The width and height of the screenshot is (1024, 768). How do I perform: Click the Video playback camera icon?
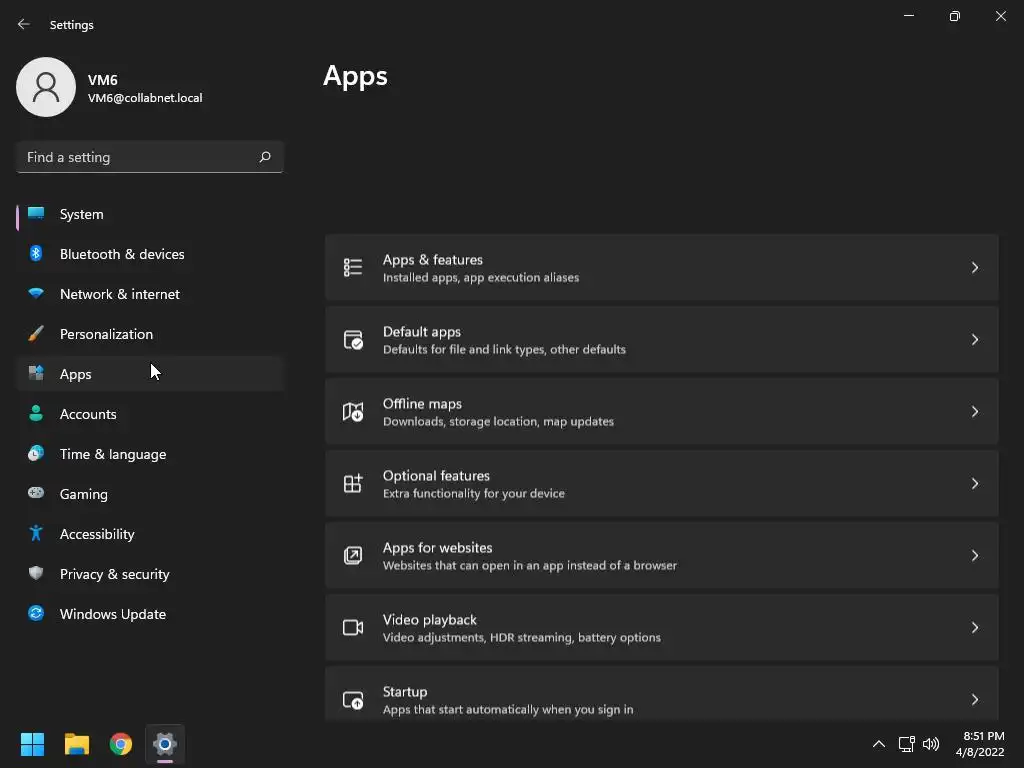(x=353, y=628)
